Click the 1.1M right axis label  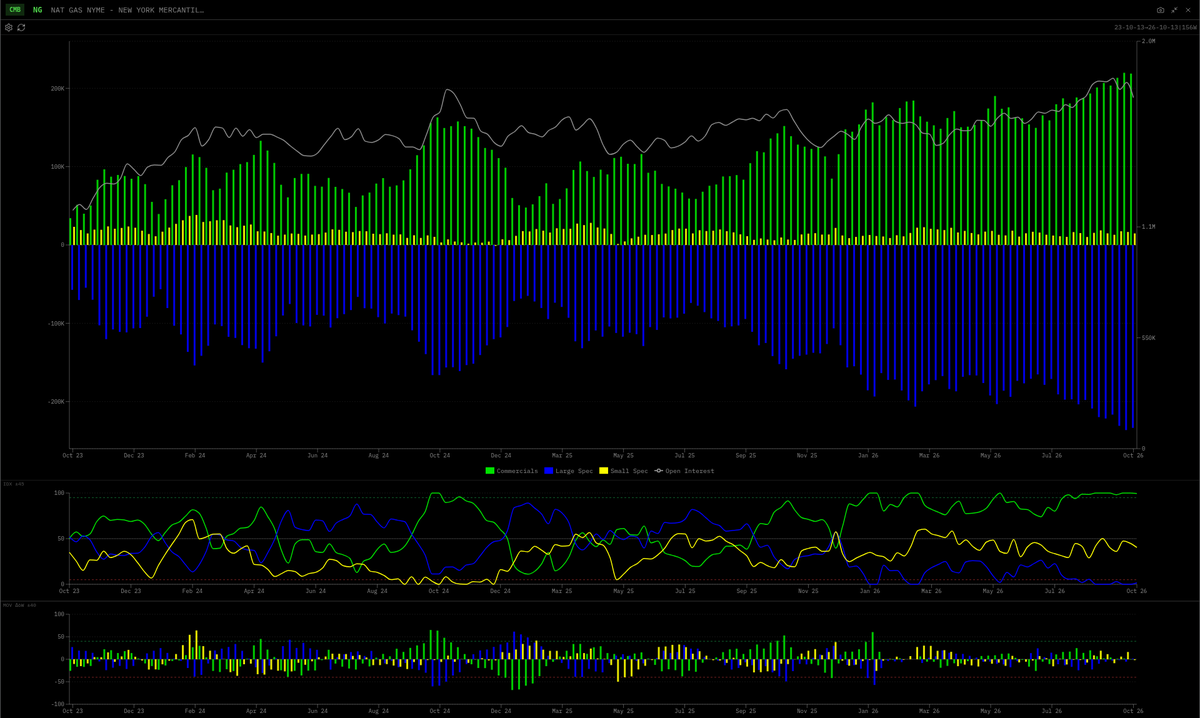tap(1149, 227)
